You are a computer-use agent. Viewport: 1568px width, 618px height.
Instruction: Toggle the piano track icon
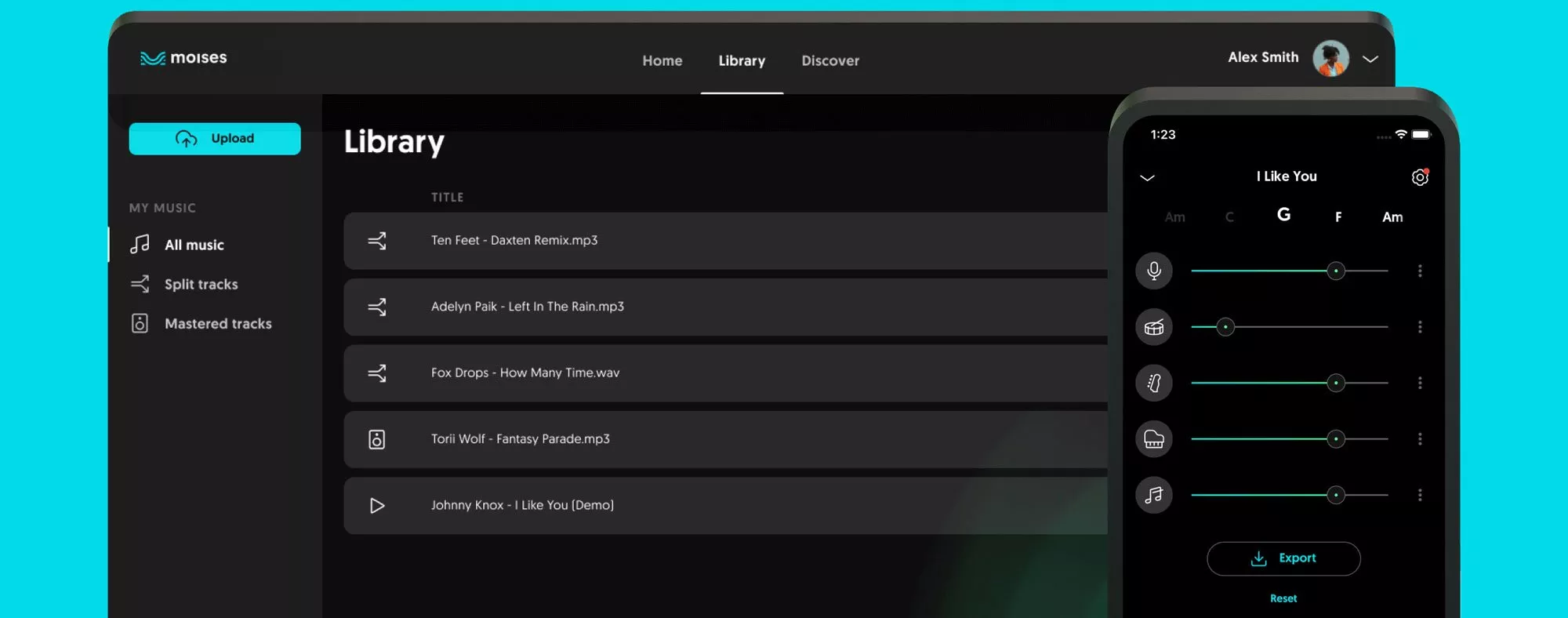coord(1154,439)
